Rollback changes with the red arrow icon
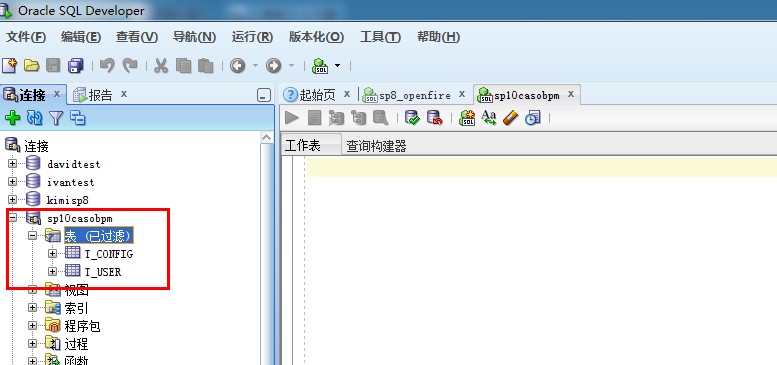The width and height of the screenshot is (777, 365). 435,118
